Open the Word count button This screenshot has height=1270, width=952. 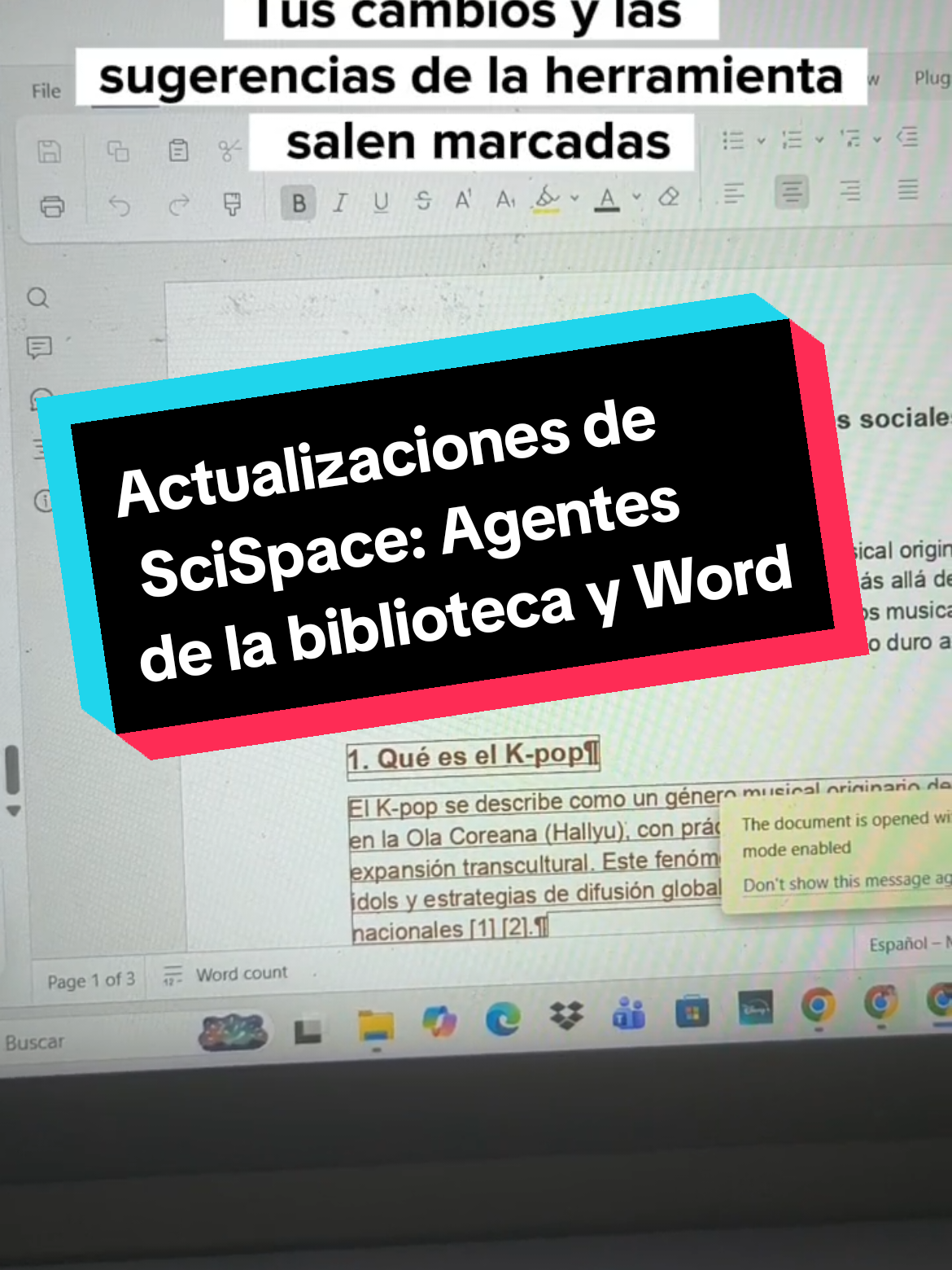tap(225, 974)
